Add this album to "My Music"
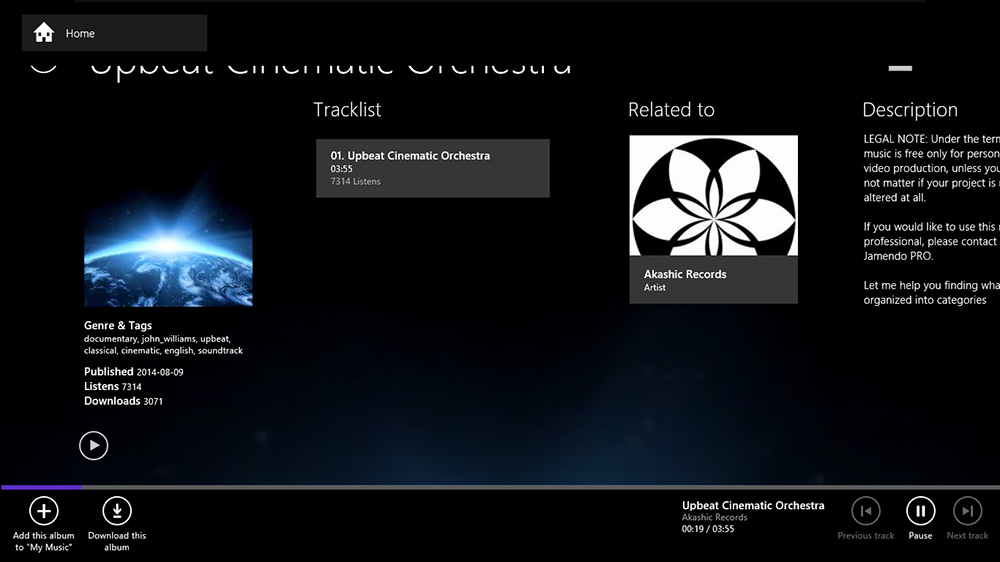 pos(43,512)
